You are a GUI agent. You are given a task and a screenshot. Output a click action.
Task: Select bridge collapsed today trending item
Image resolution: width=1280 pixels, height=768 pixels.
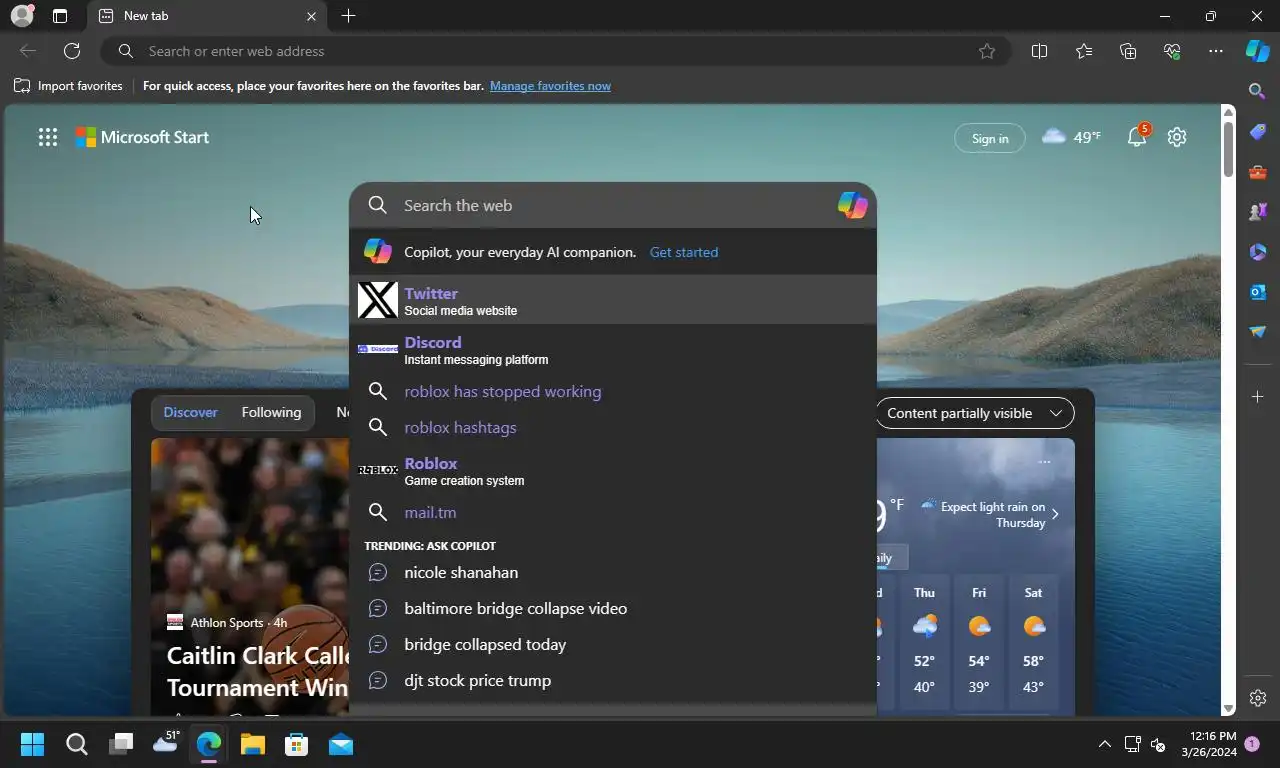coord(612,645)
